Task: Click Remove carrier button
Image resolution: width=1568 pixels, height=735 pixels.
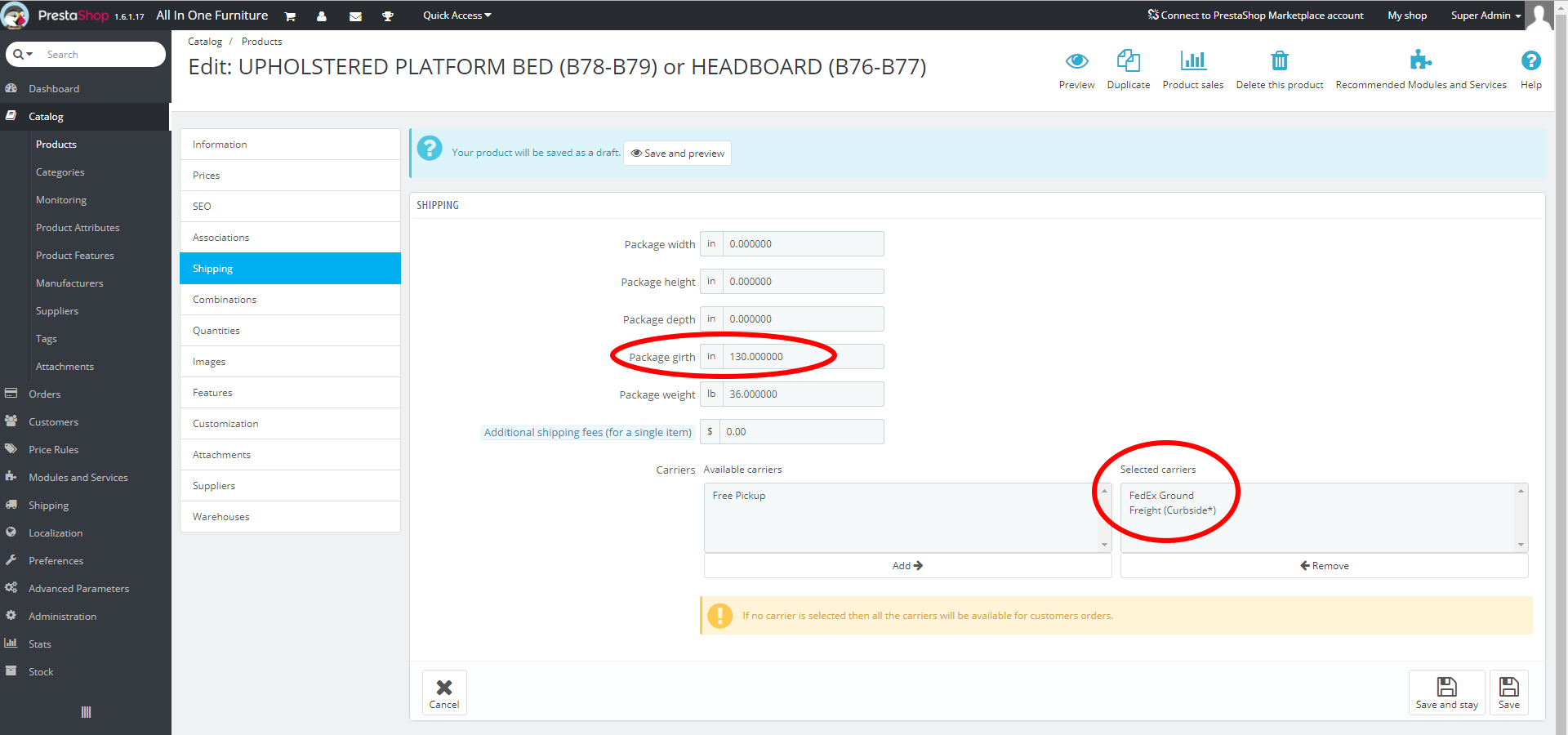Action: click(x=1324, y=565)
